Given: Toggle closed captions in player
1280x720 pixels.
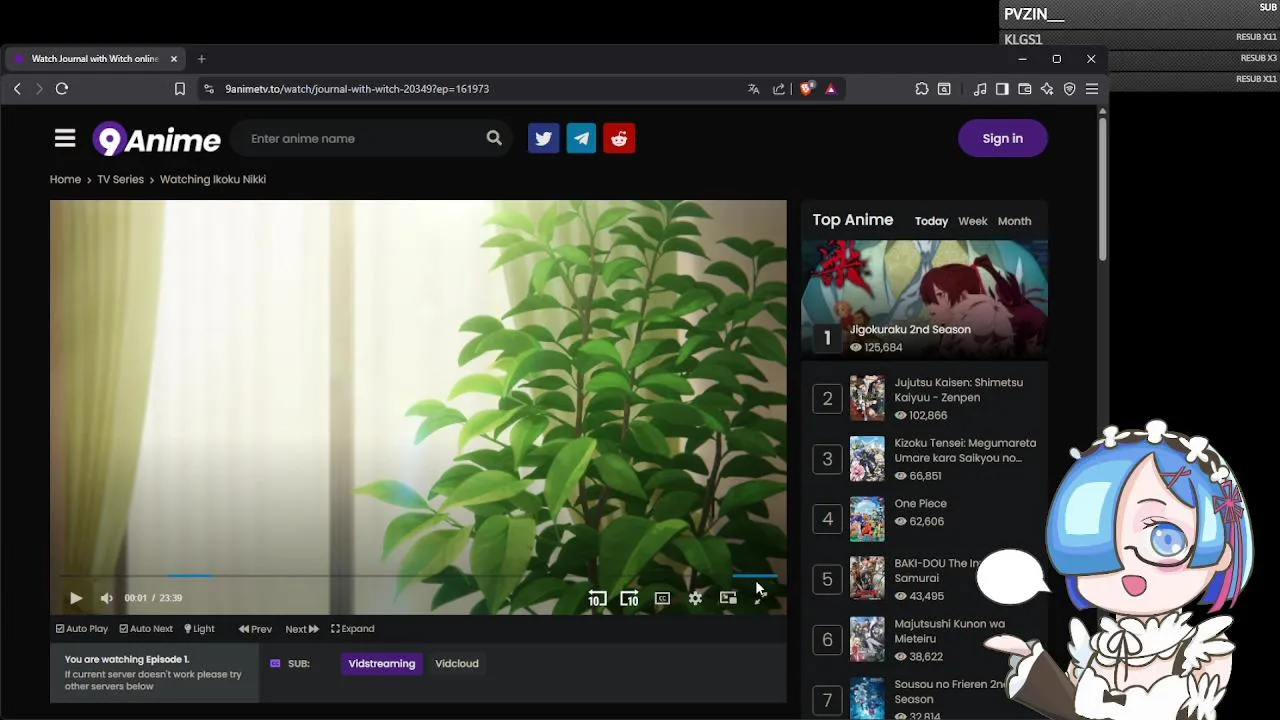Looking at the screenshot, I should (662, 598).
